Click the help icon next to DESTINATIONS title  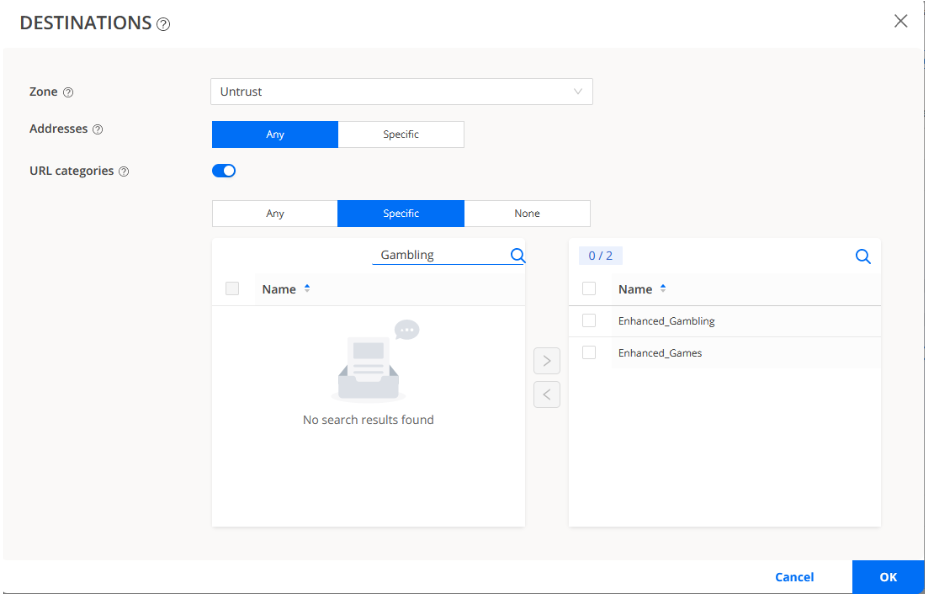point(163,24)
